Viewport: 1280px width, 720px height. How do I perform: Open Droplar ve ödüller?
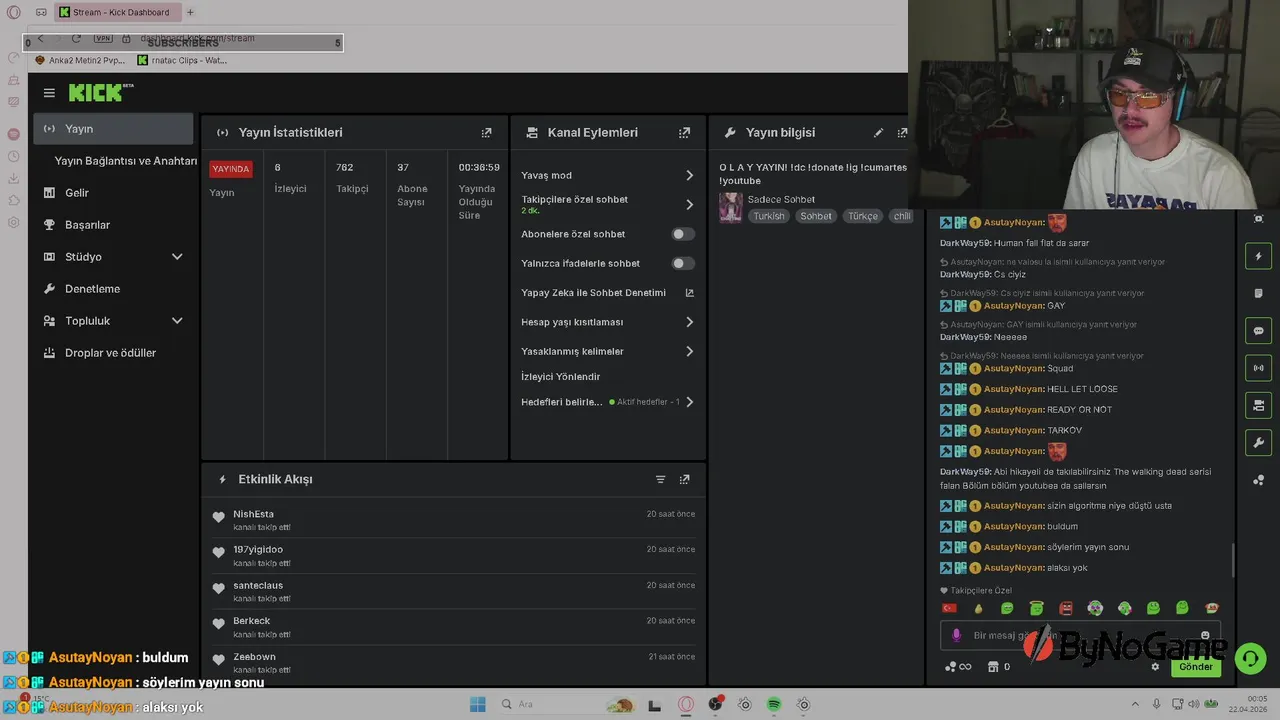(113, 353)
